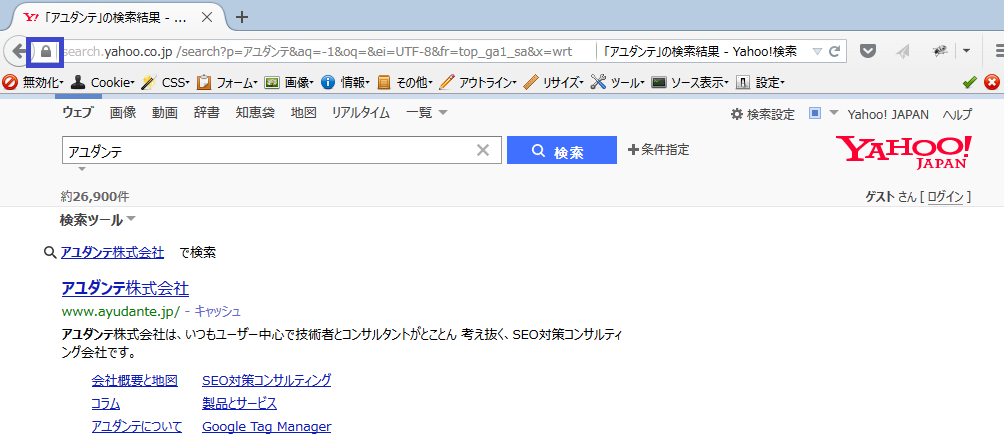Click the padlock site identity icon

(45, 51)
